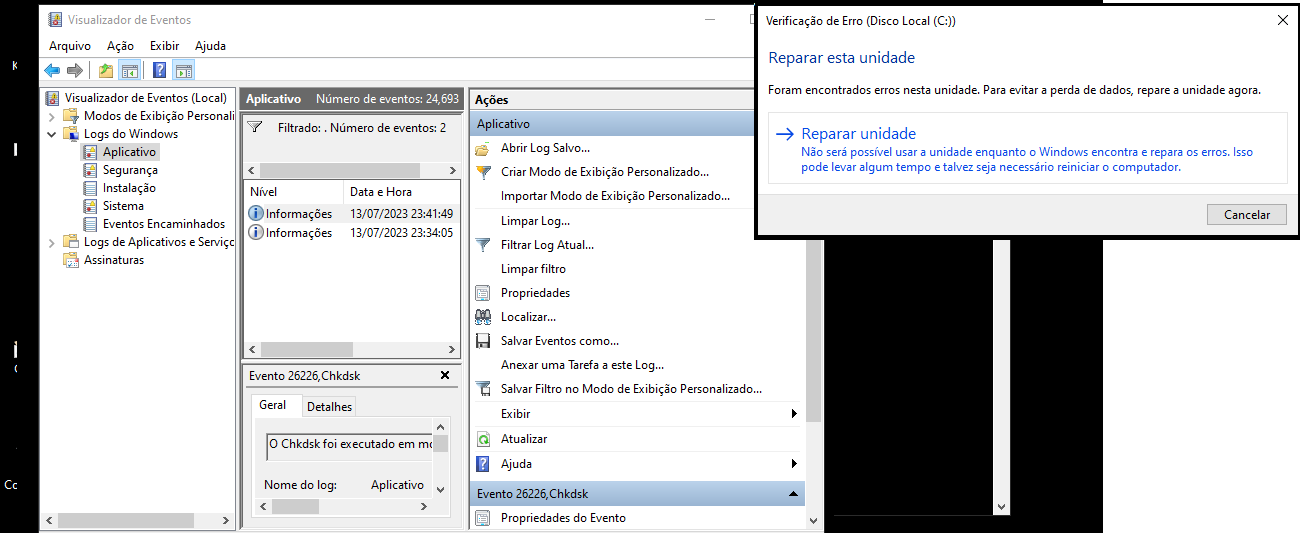Click the Eventos Encaminhados log icon
Screen dimensions: 1304x533
point(90,224)
